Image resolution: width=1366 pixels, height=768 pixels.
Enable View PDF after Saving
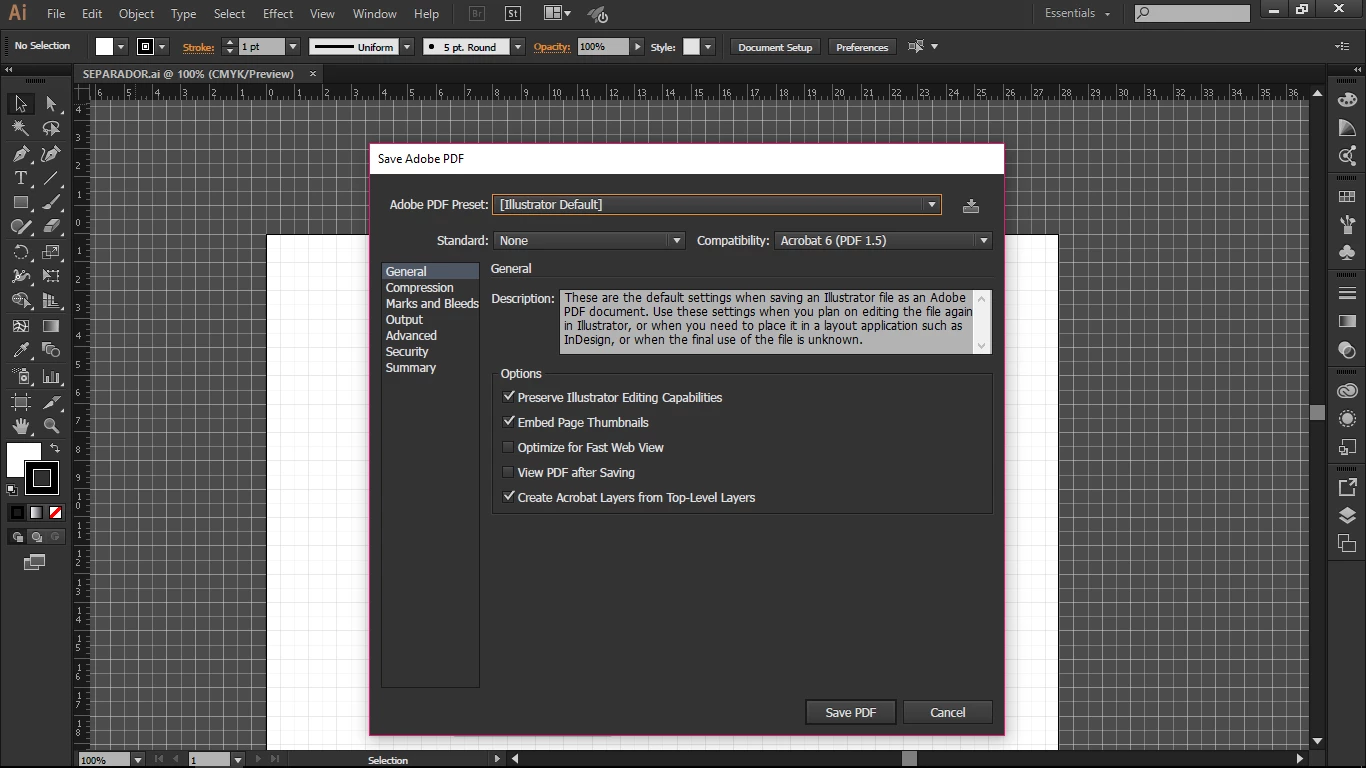click(x=509, y=472)
